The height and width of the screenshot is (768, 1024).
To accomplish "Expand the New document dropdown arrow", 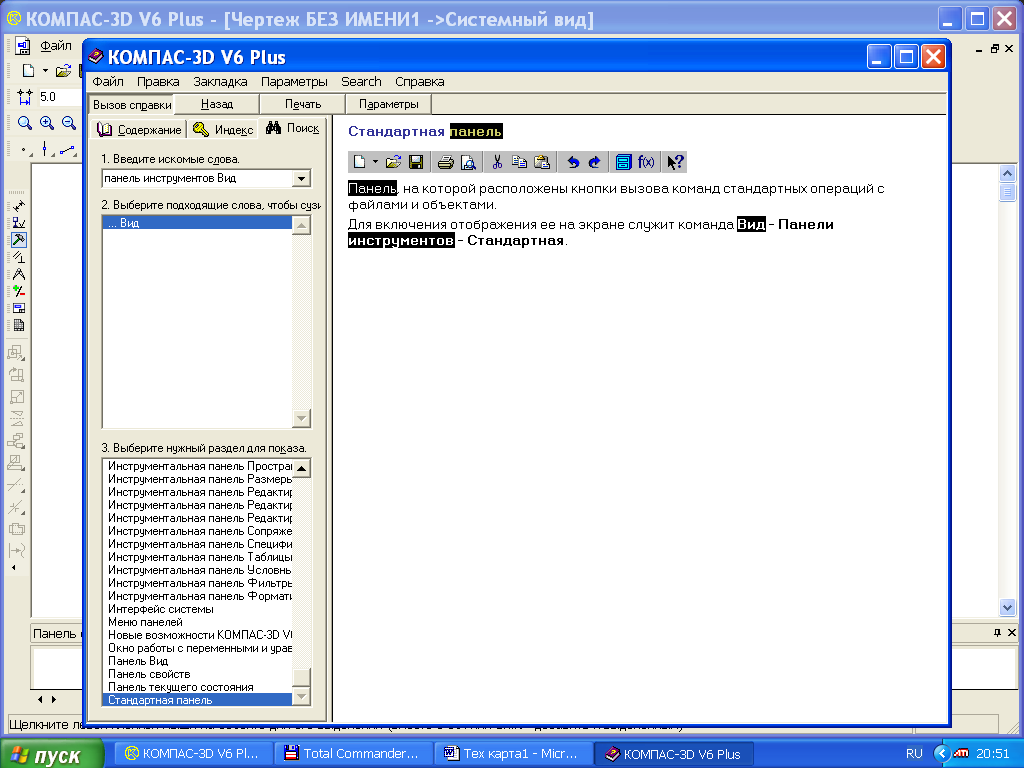I will click(x=45, y=71).
